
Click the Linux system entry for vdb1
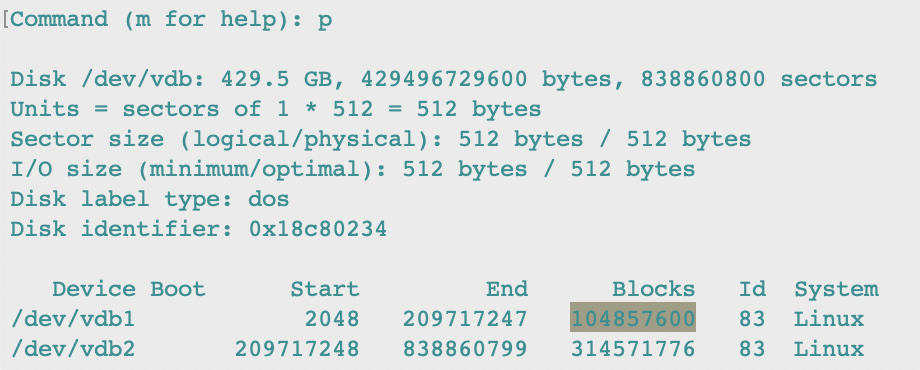click(829, 319)
